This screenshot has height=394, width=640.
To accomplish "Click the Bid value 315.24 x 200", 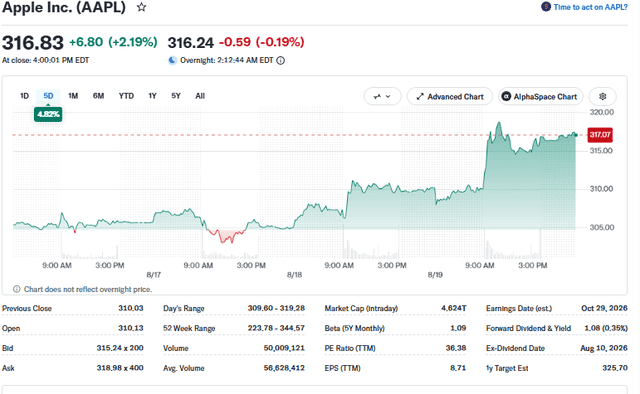I will point(120,348).
